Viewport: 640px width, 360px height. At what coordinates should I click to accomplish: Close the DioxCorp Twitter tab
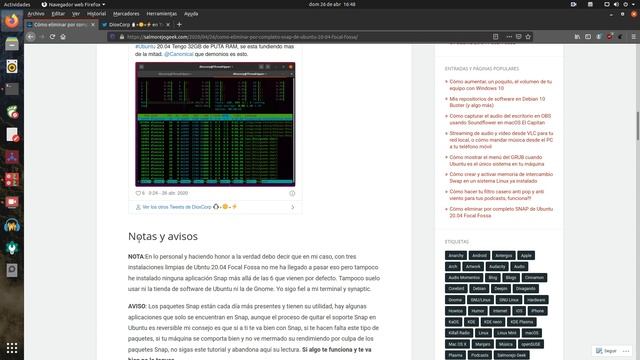168,24
